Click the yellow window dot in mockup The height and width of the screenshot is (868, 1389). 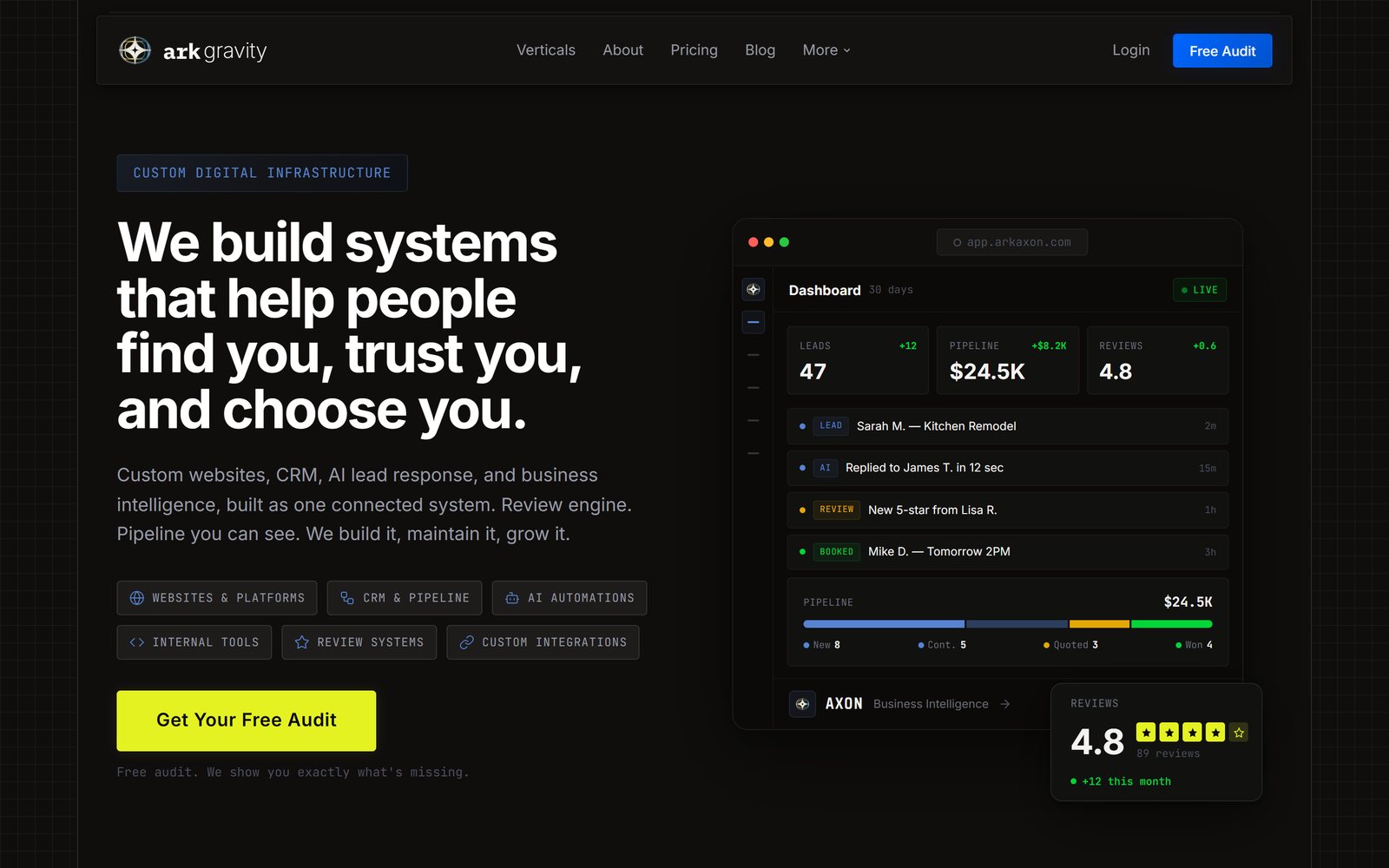(x=768, y=242)
